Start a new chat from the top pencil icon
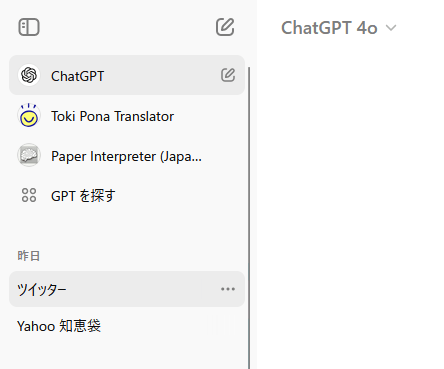Viewport: 444px width, 369px height. 225,27
